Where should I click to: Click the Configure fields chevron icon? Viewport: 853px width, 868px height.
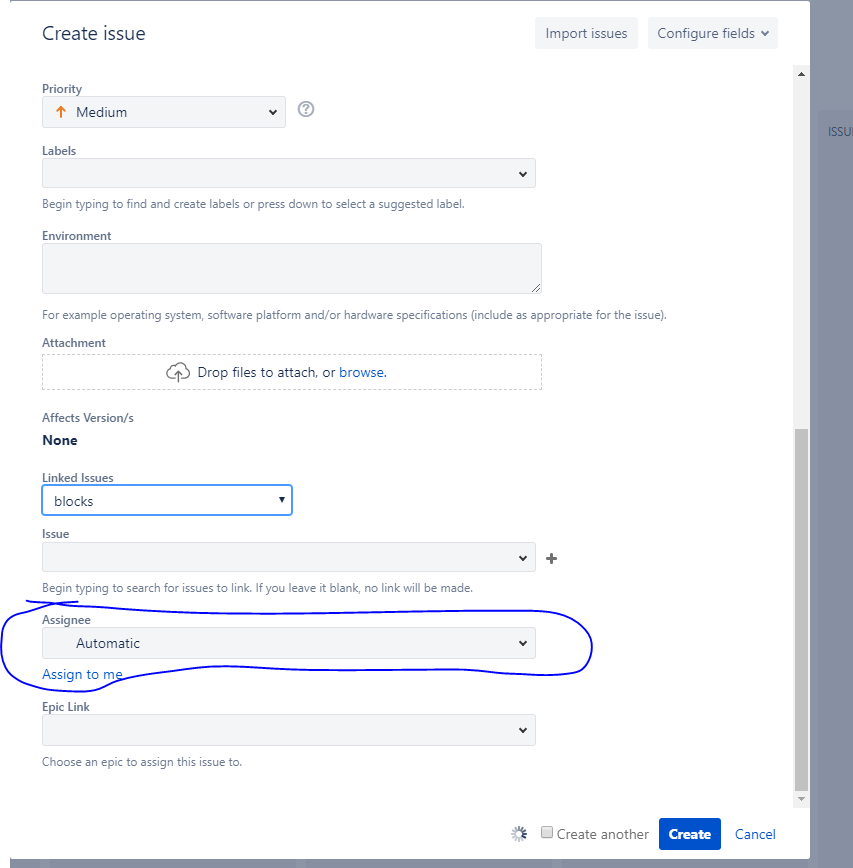tap(765, 33)
